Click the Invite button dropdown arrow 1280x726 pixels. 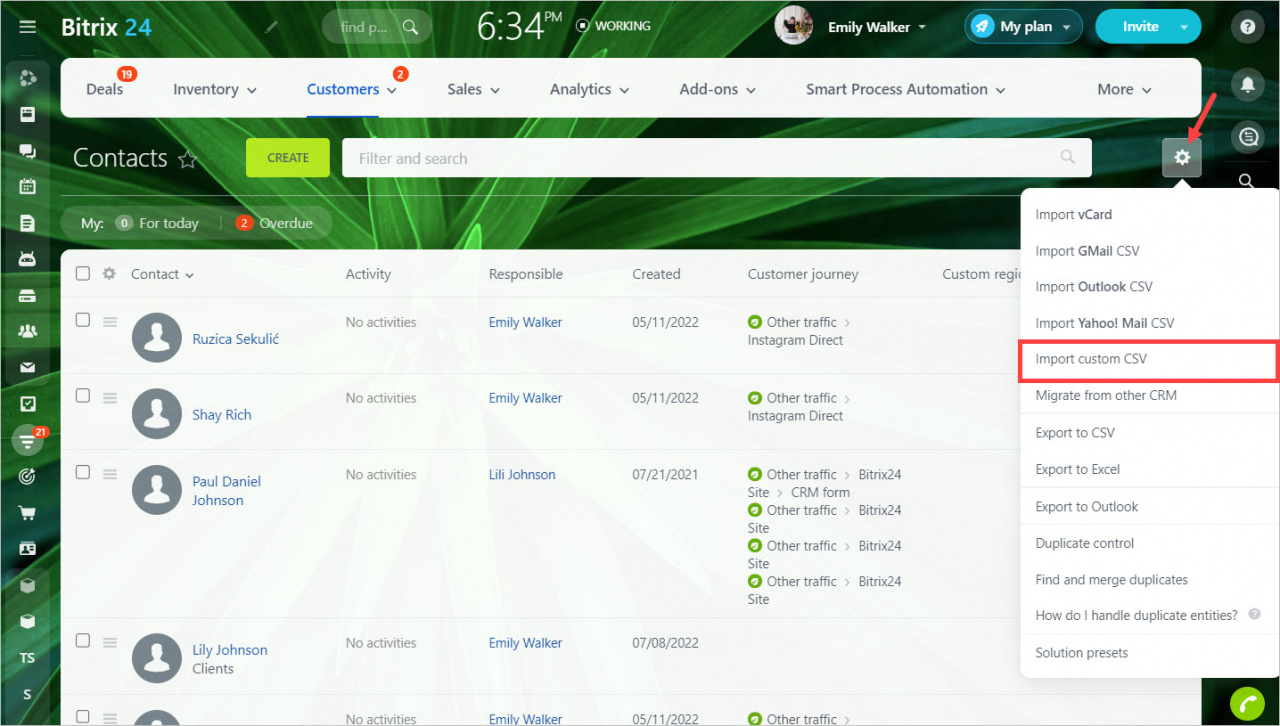click(x=1185, y=27)
